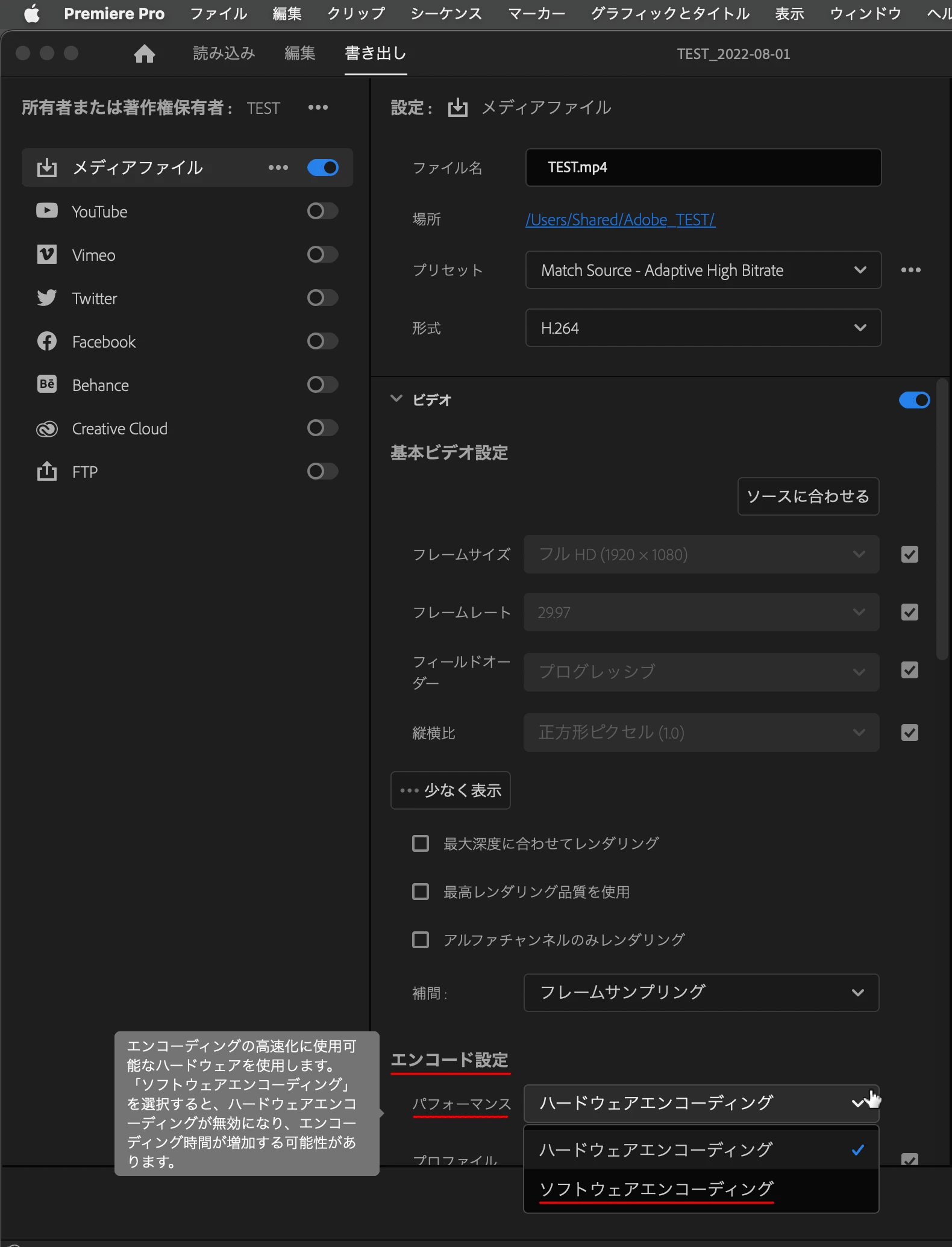The image size is (952, 1247).
Task: Enable Twitter destination switch
Action: coord(323,298)
